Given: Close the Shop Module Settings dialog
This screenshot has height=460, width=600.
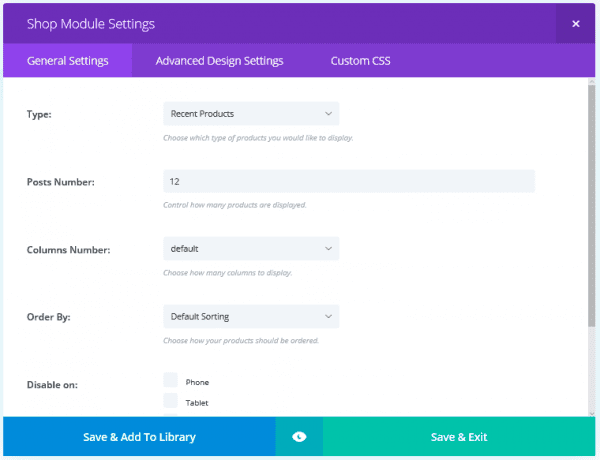Looking at the screenshot, I should pyautogui.click(x=575, y=23).
